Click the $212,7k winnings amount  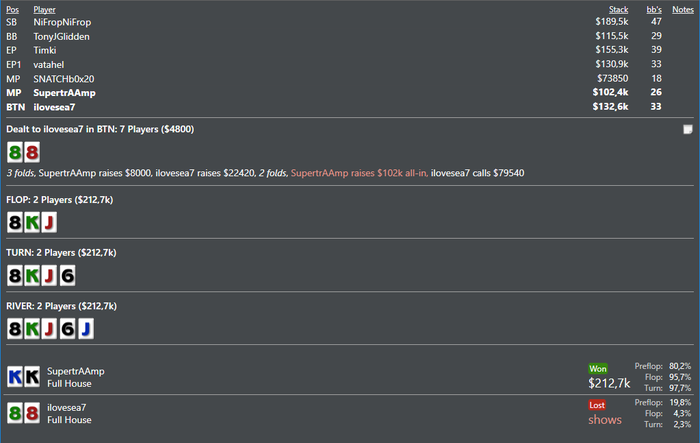point(609,383)
